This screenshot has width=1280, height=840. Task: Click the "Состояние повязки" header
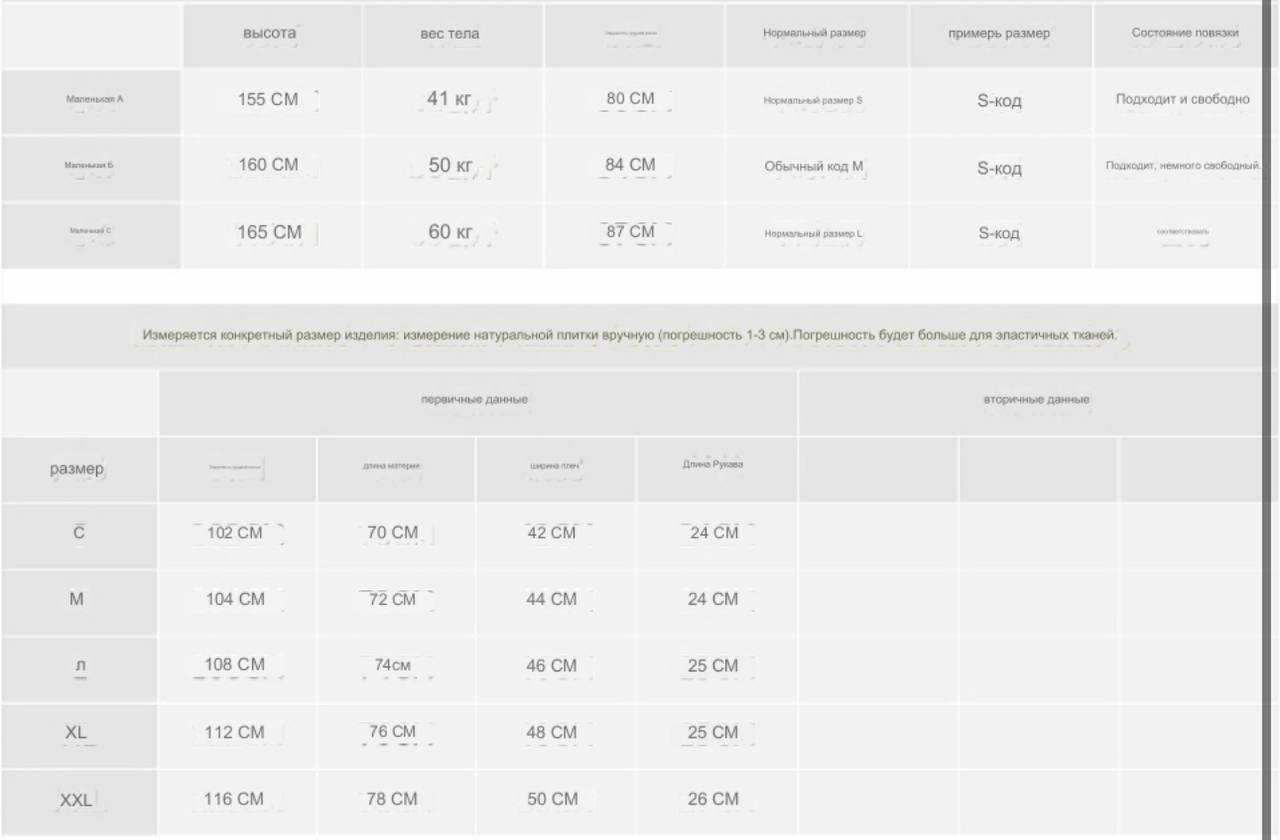(x=1185, y=34)
